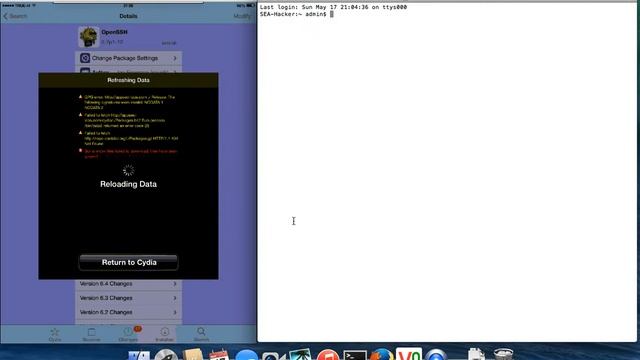Open Terminal icon in the Dock
Screen dimensions: 640x360
click(355, 355)
